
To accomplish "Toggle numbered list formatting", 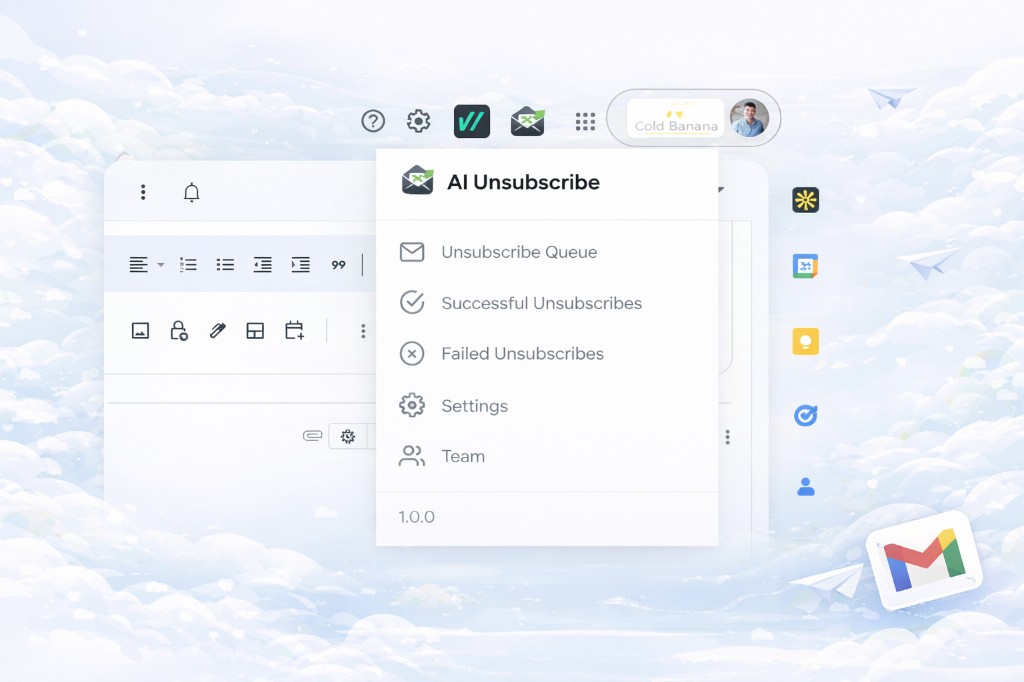I will 188,264.
